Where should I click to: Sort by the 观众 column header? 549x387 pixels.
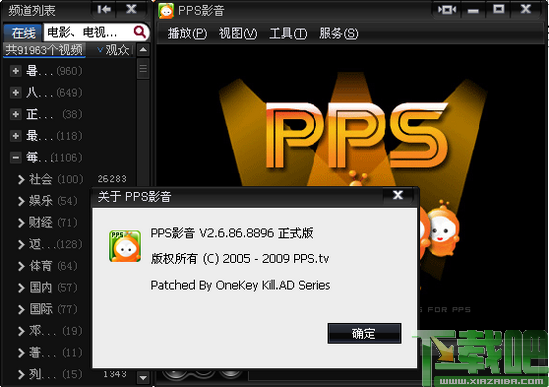point(114,50)
